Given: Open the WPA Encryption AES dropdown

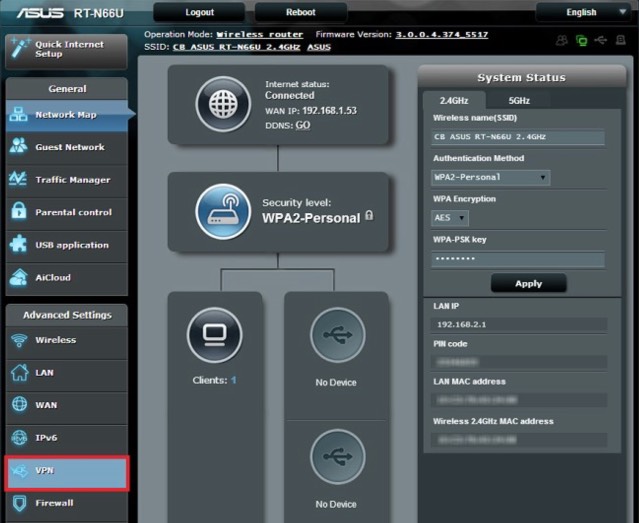Looking at the screenshot, I should 450,218.
